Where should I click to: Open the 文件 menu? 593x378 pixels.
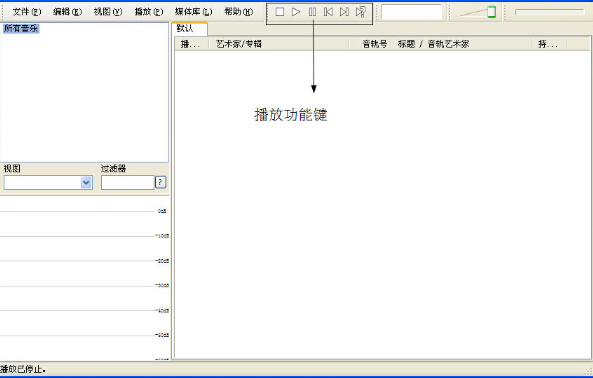26,12
